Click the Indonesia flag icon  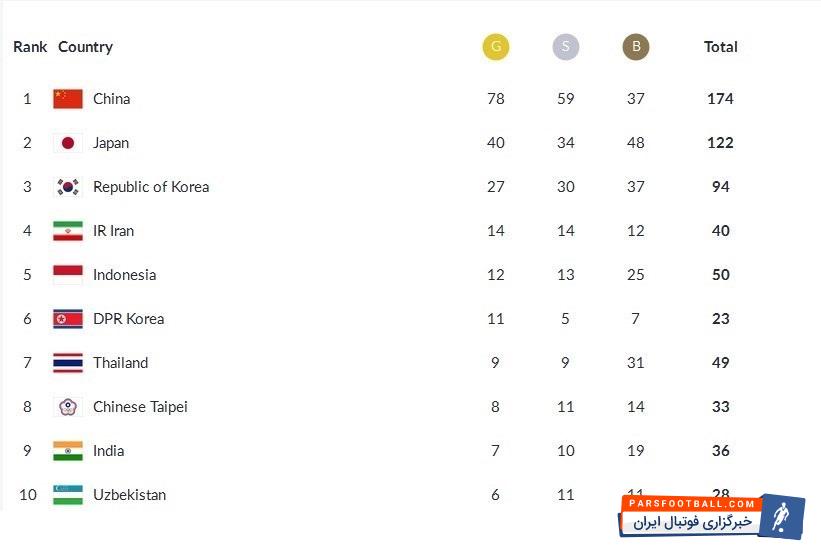[x=68, y=275]
